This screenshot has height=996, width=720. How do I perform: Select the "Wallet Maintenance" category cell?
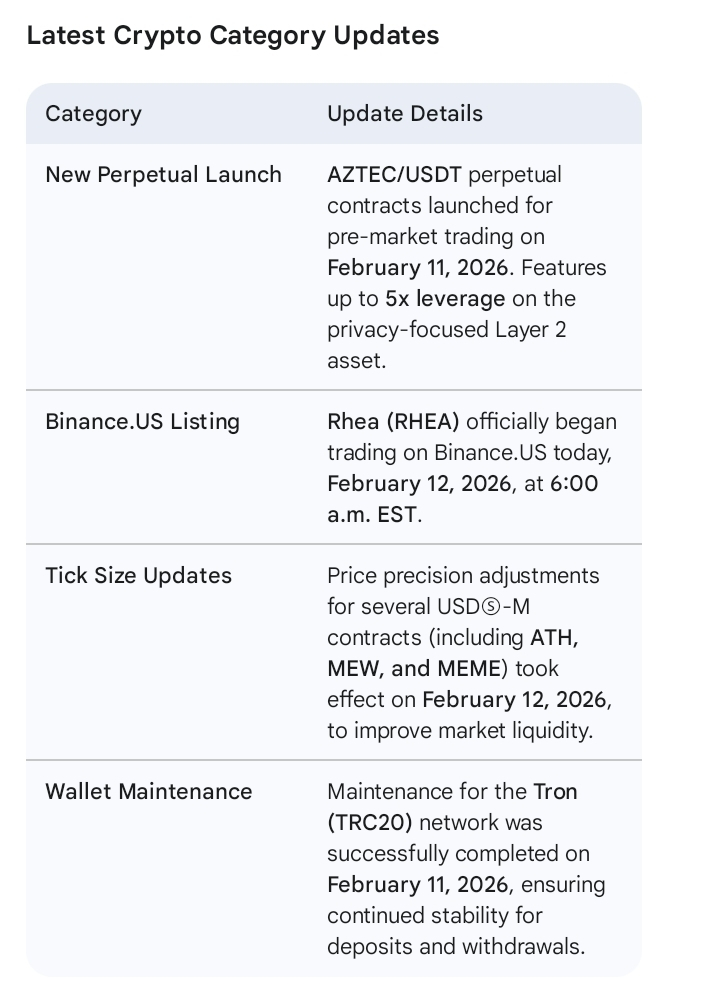[148, 792]
